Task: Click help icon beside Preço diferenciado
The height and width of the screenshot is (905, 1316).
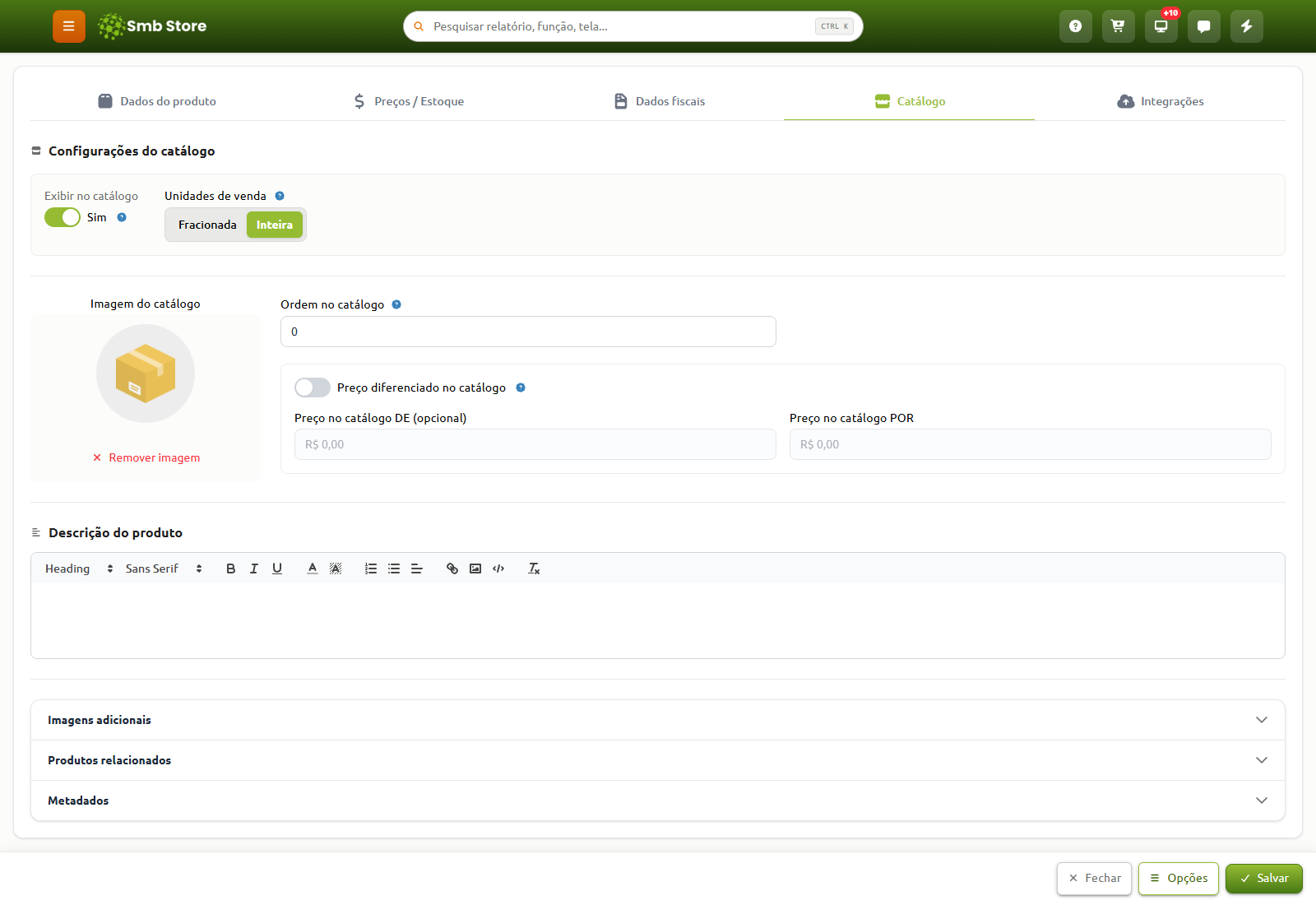Action: coord(521,388)
